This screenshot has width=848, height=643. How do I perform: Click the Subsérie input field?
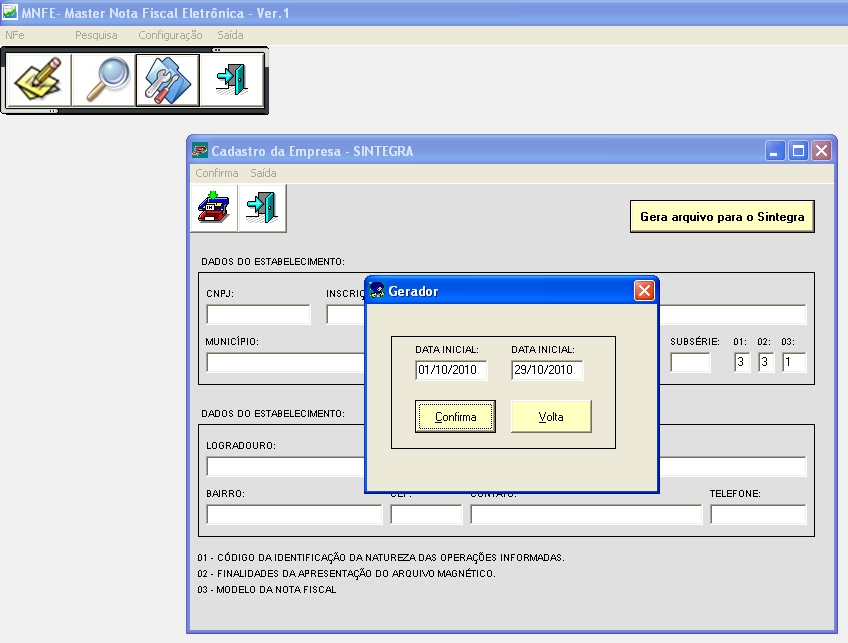pyautogui.click(x=690, y=362)
